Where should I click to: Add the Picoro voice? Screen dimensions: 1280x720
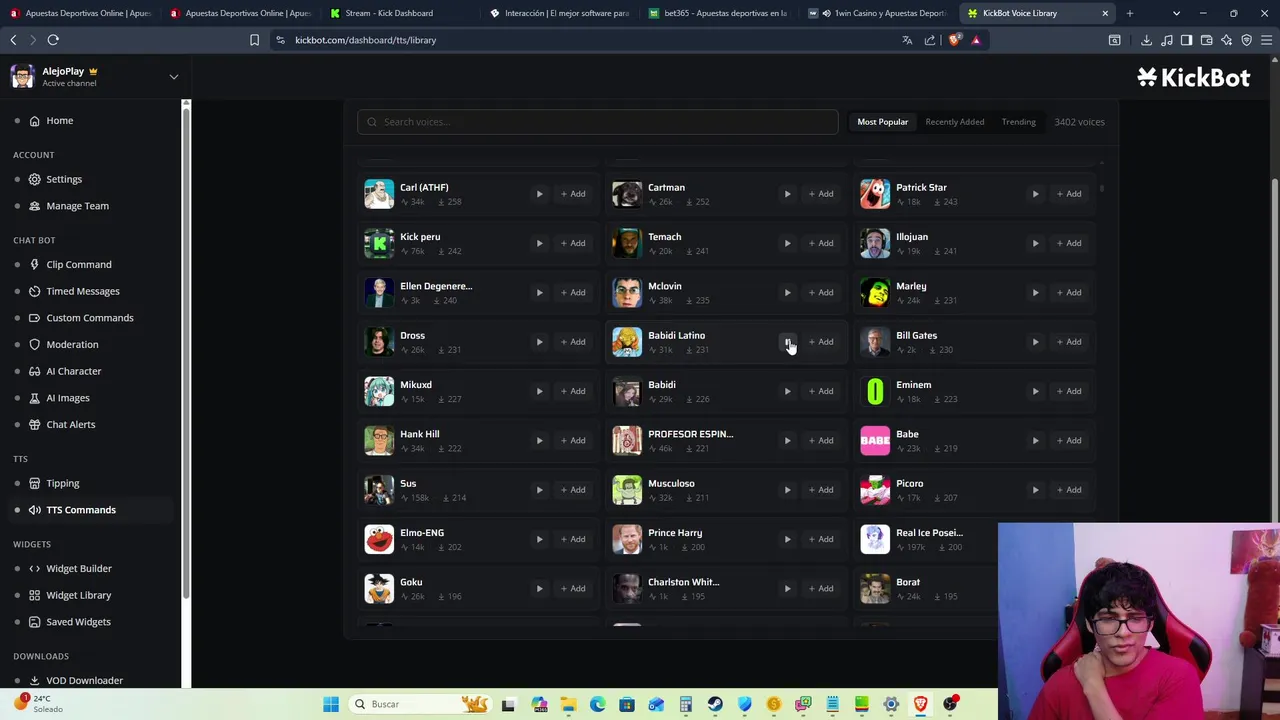(1069, 490)
